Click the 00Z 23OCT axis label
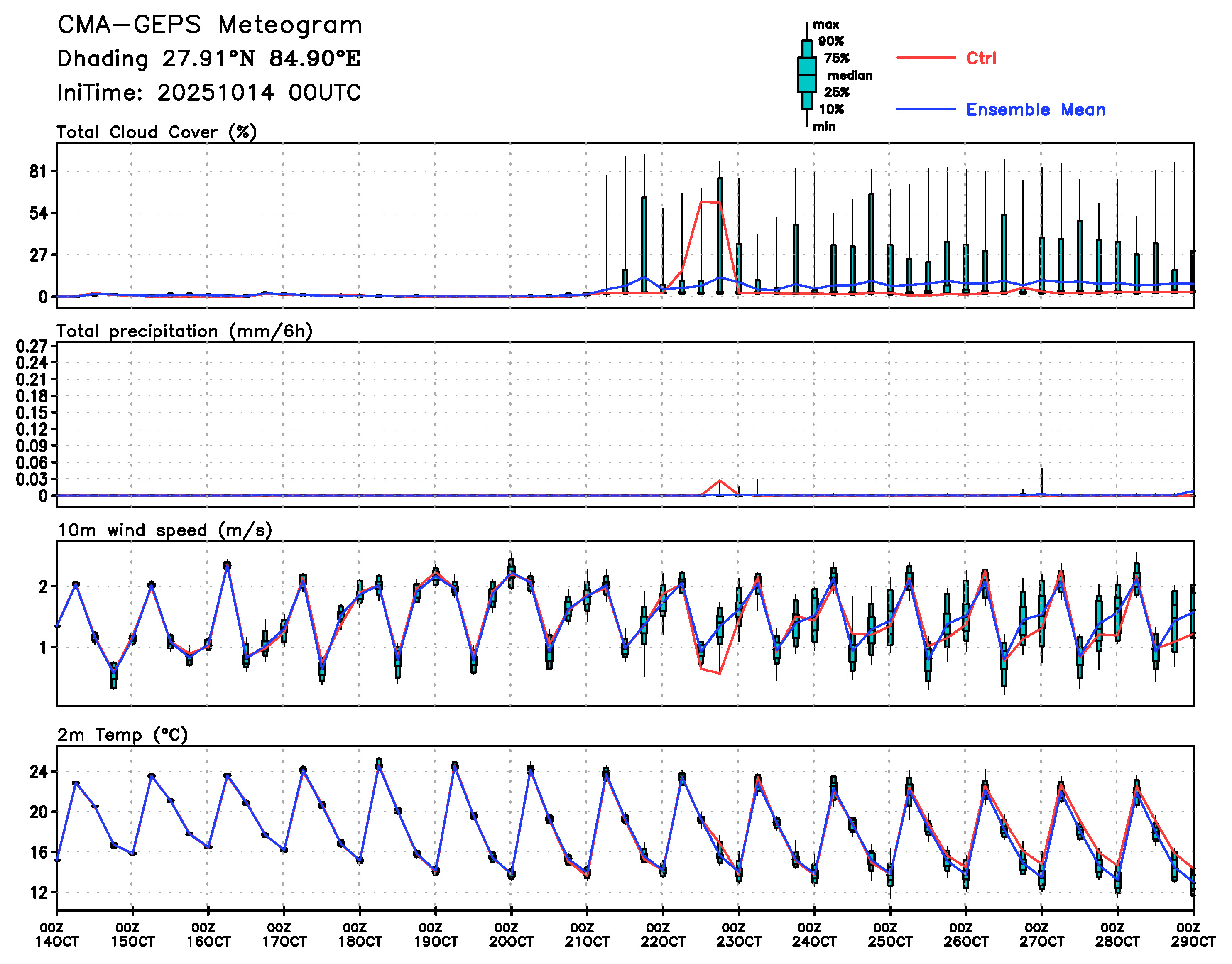 (x=738, y=935)
